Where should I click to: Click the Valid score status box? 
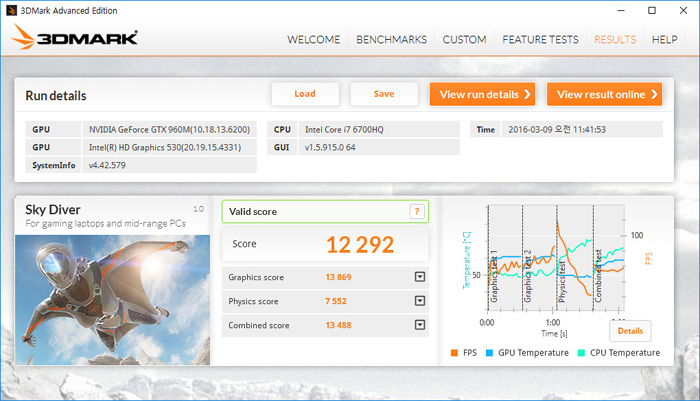coord(325,212)
